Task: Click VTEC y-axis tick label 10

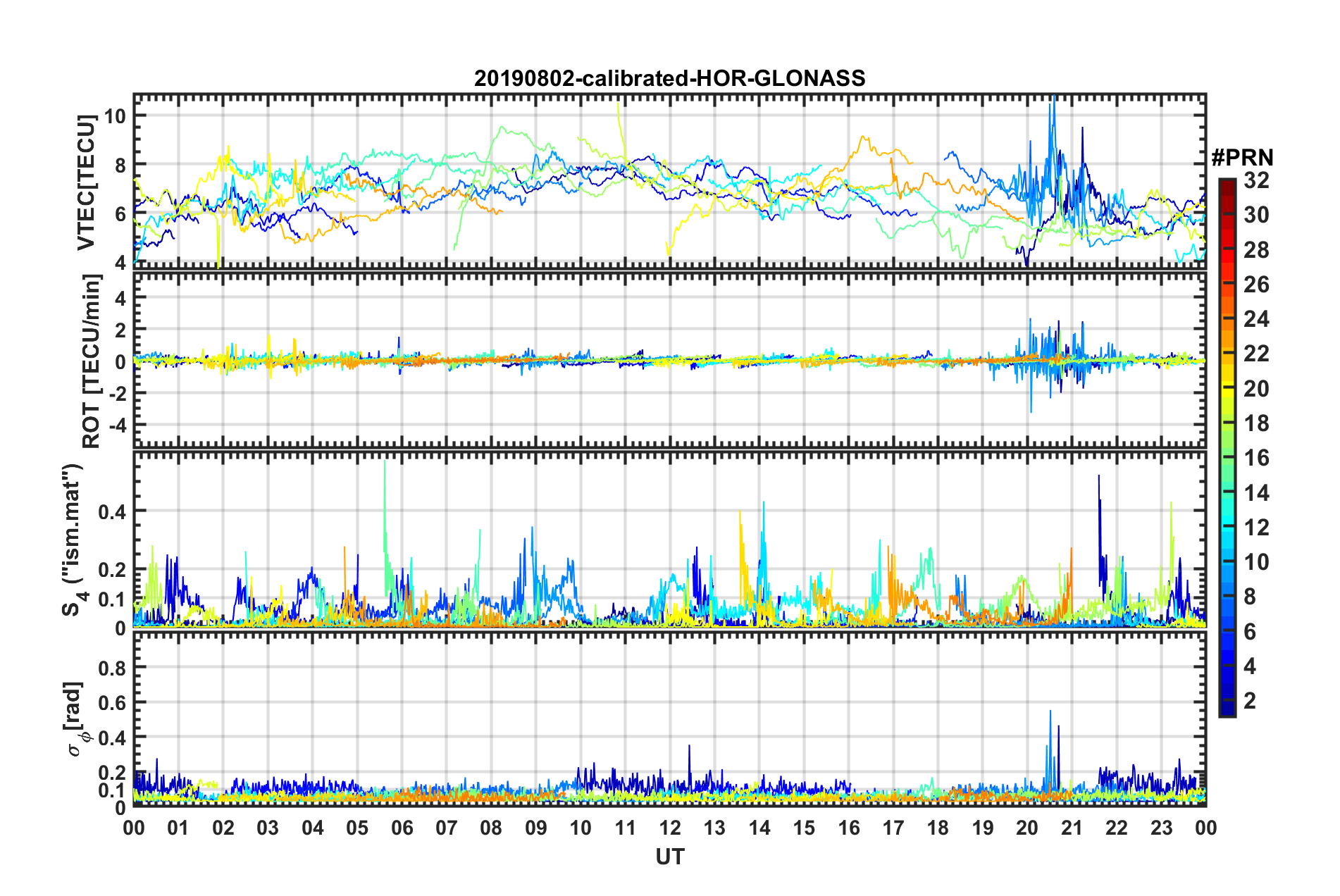Action: pyautogui.click(x=115, y=116)
